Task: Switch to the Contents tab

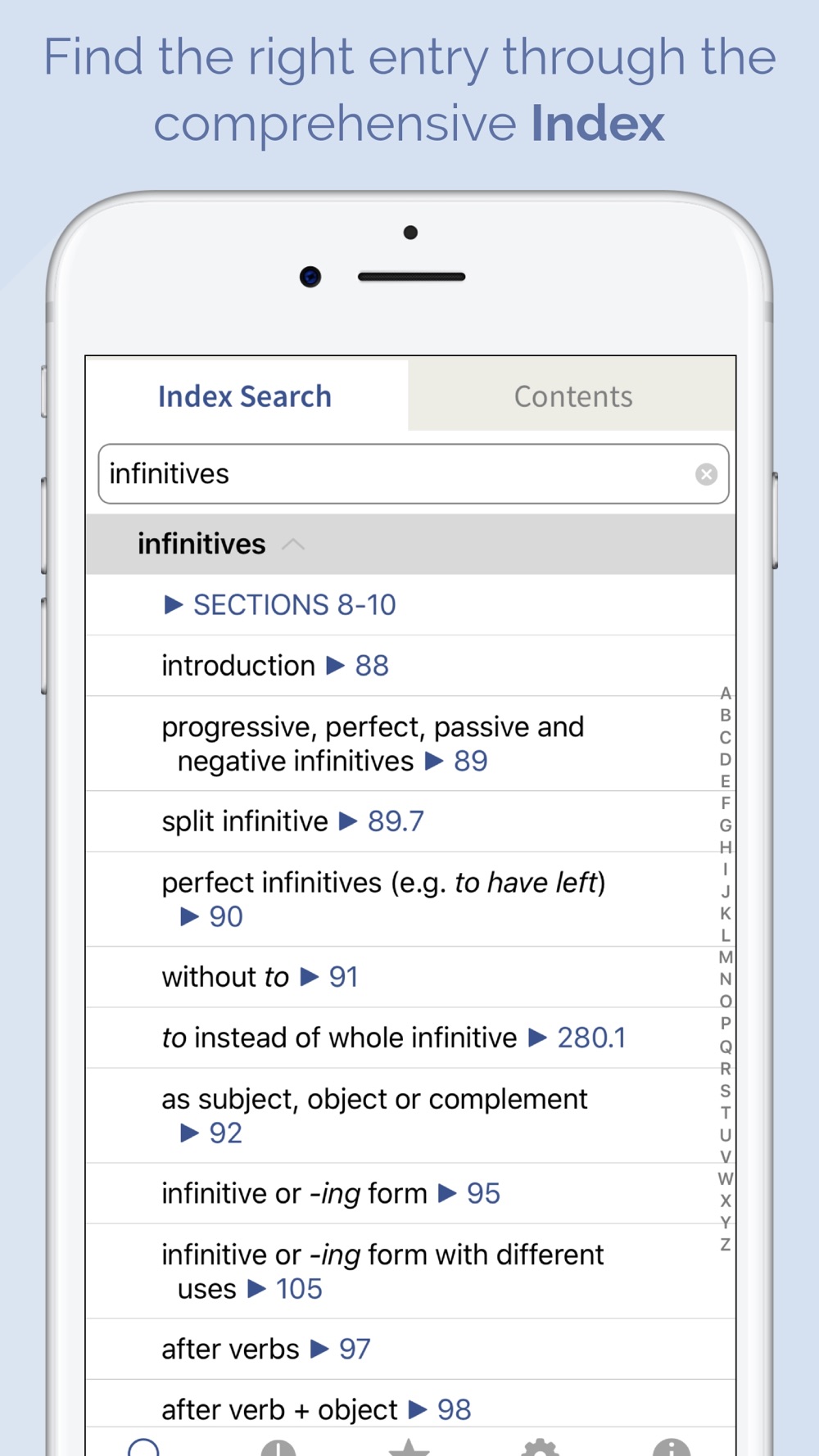Action: pos(572,396)
